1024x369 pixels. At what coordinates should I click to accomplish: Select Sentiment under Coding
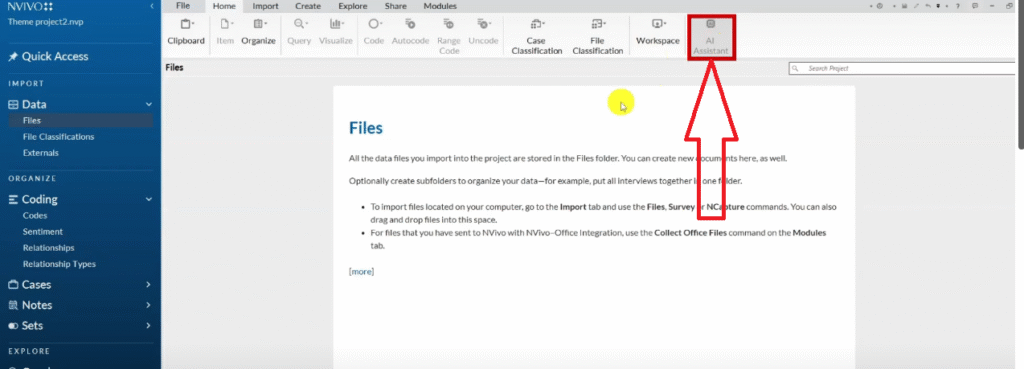[42, 232]
